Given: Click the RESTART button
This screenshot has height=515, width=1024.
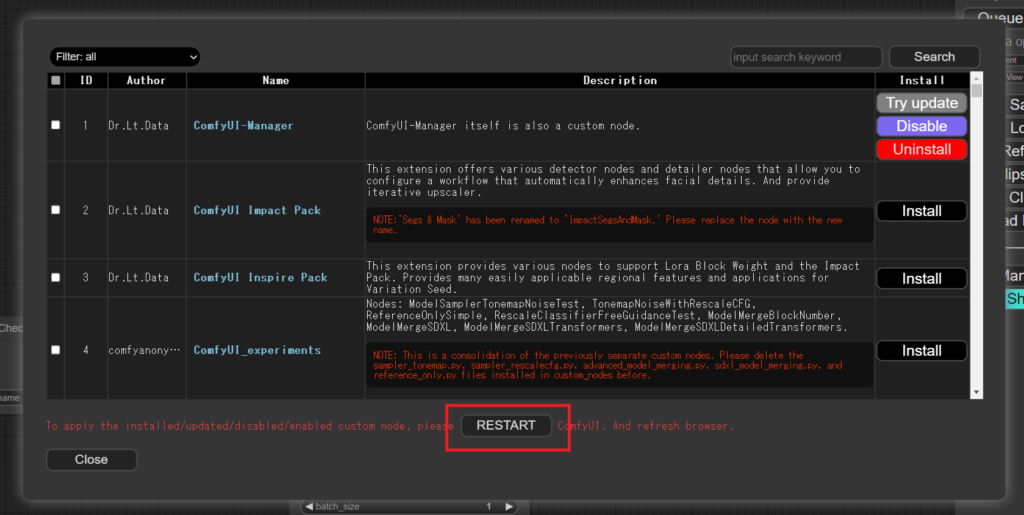Looking at the screenshot, I should tap(506, 425).
